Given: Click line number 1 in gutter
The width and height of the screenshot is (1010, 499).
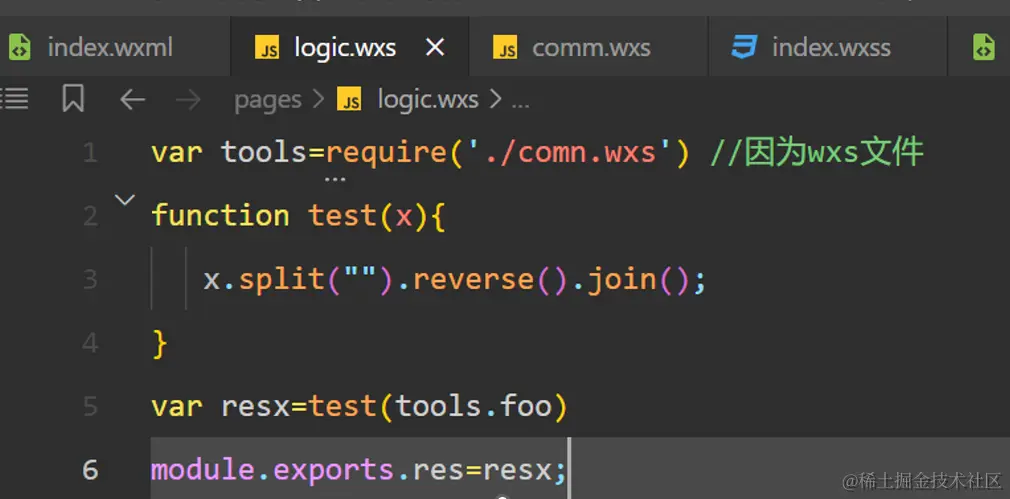Looking at the screenshot, I should click(x=90, y=153).
